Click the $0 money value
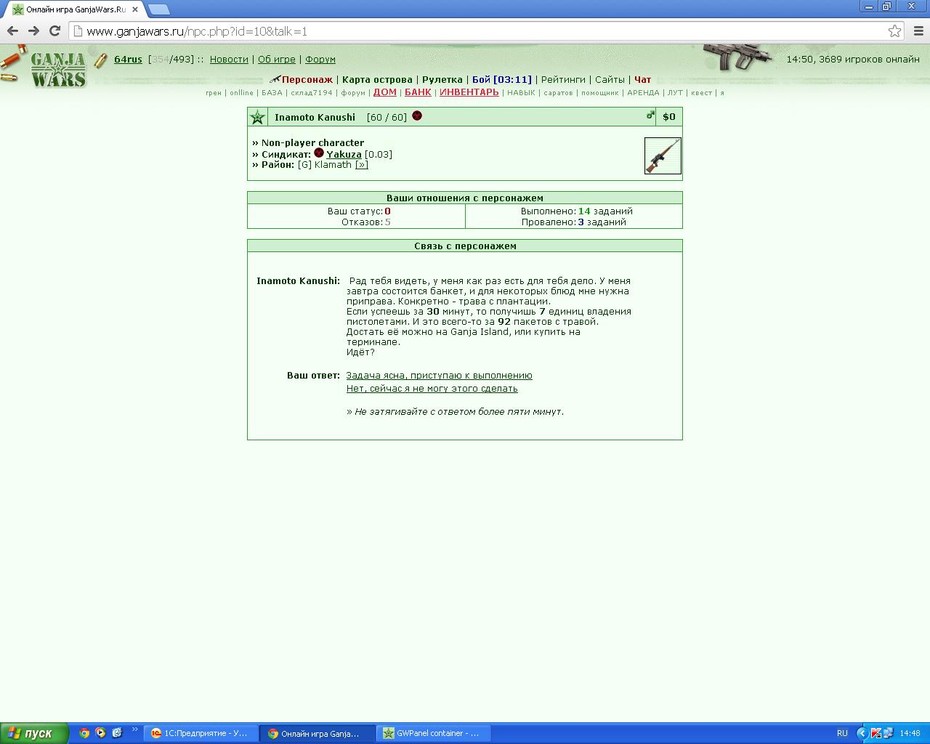 click(x=669, y=117)
